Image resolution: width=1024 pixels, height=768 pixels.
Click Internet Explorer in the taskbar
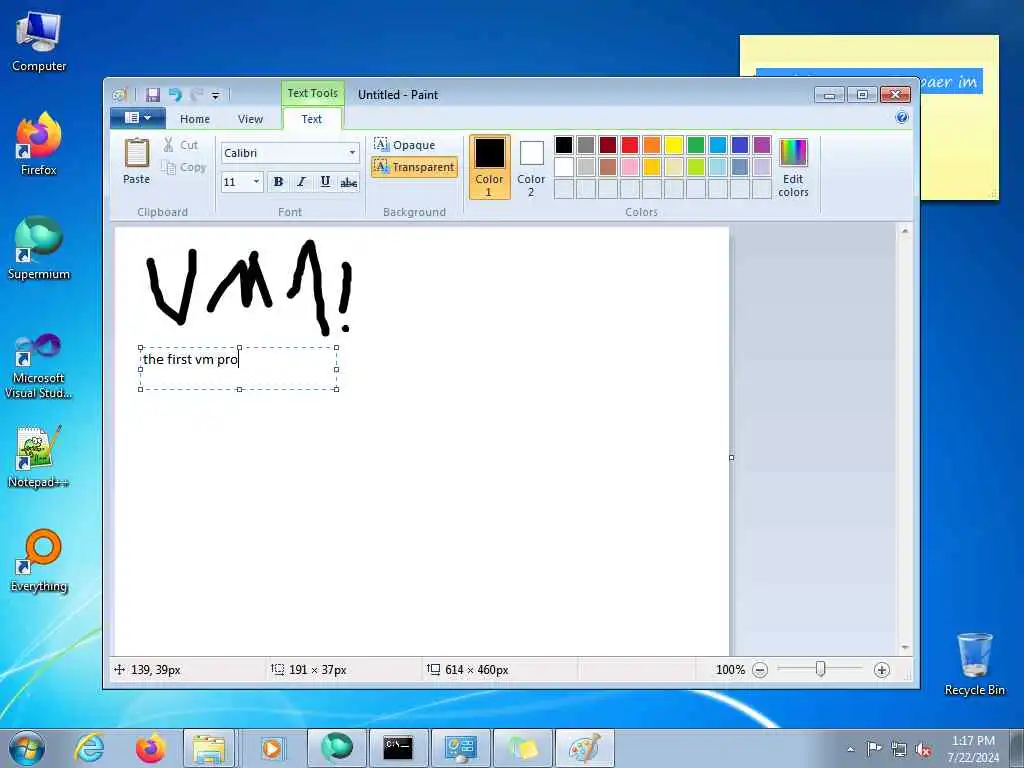(x=89, y=748)
